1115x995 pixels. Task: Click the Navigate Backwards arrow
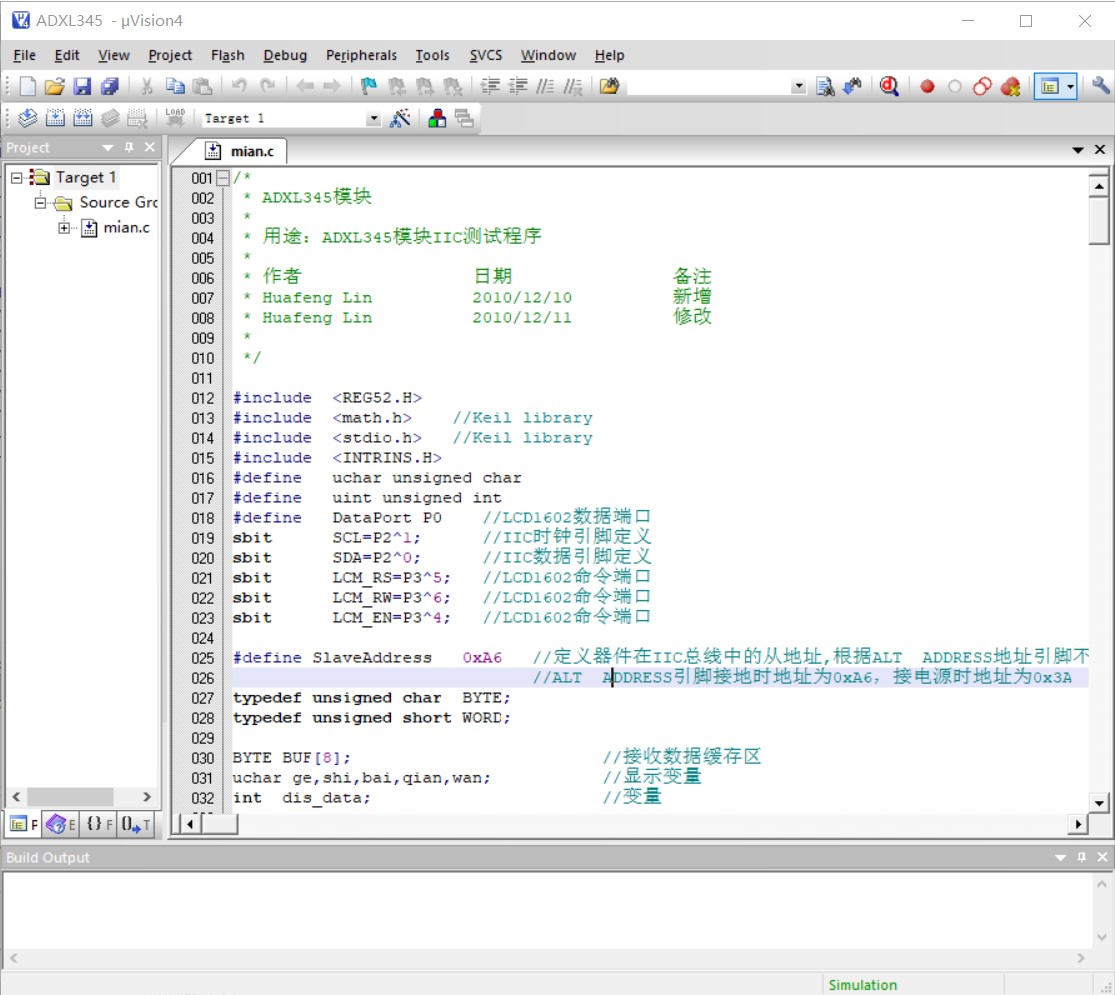click(304, 86)
